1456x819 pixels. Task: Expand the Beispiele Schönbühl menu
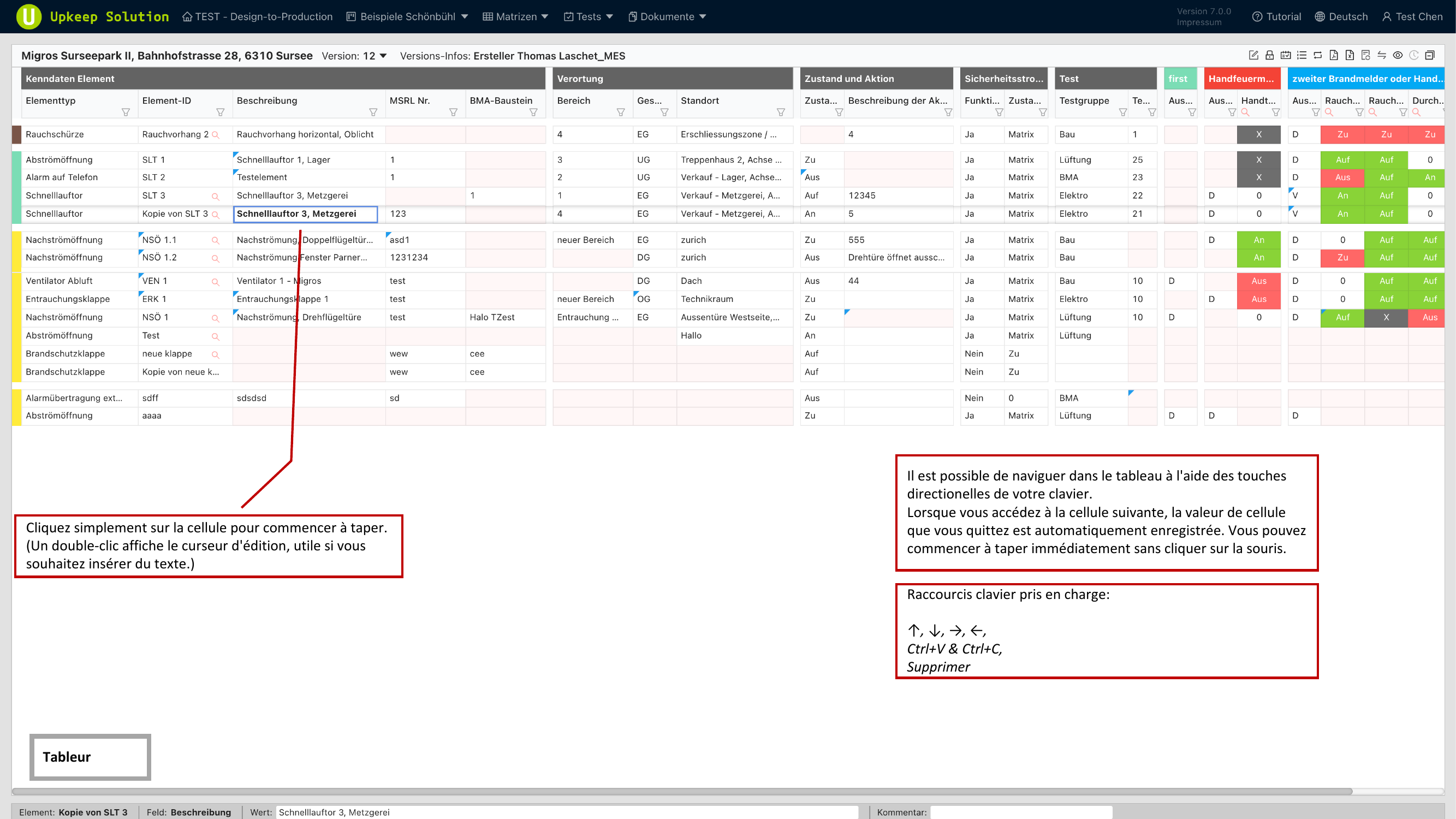click(x=407, y=16)
